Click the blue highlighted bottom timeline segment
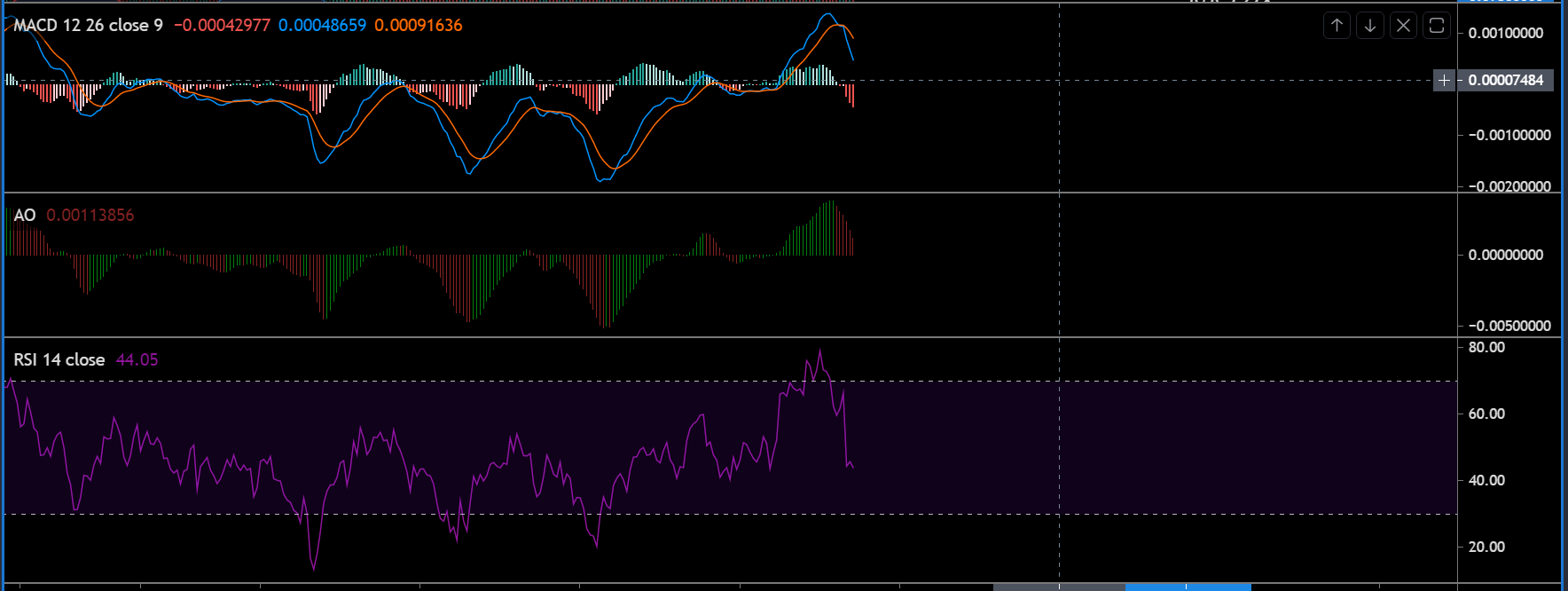The image size is (1568, 591). [x=1188, y=587]
